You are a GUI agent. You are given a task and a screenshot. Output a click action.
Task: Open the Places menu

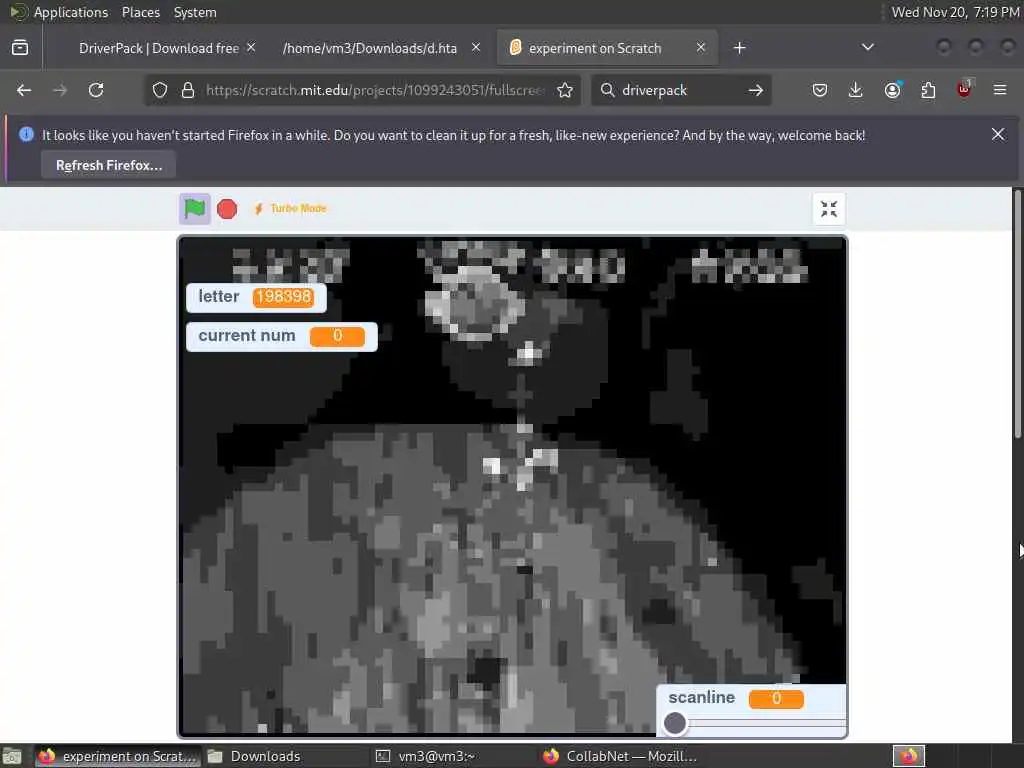coord(140,12)
